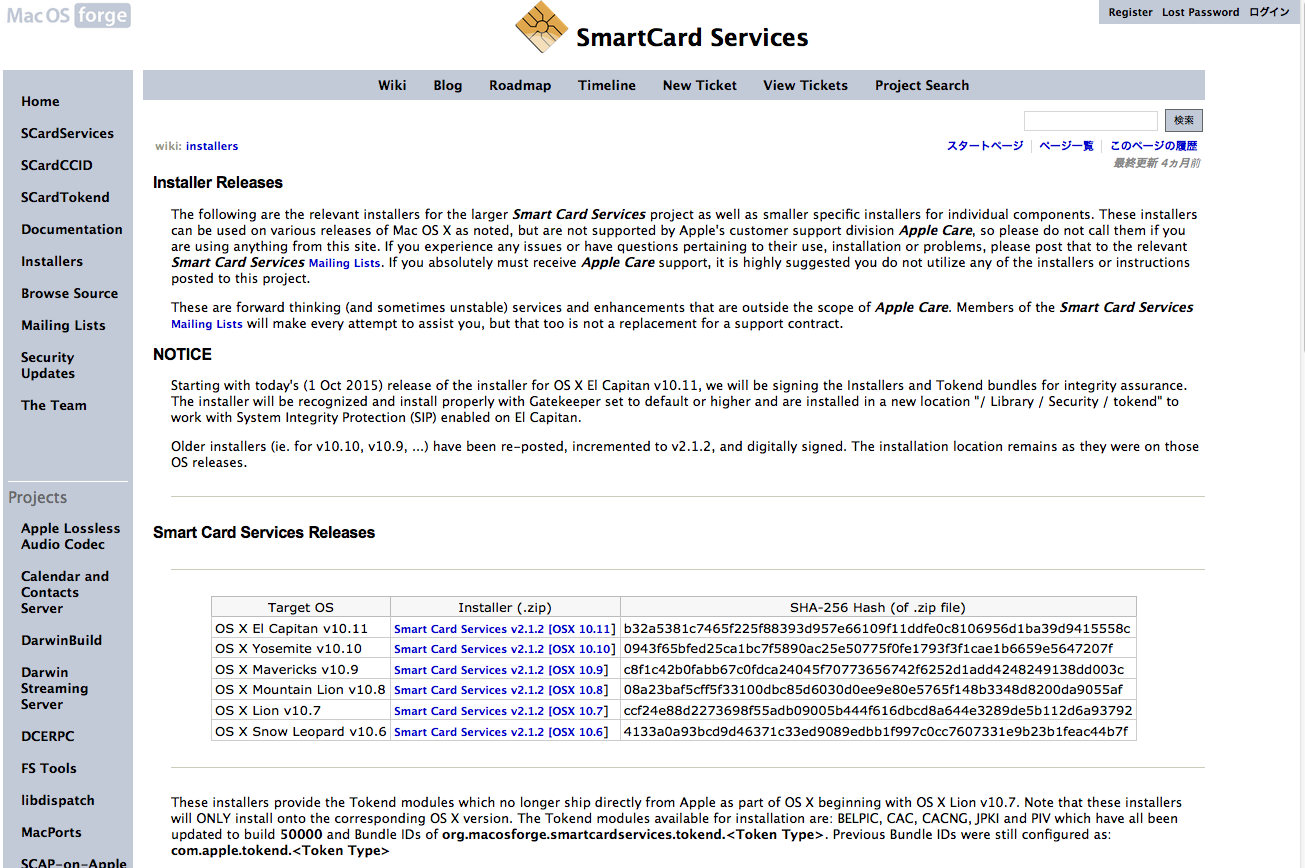Viewport: 1305px width, 868px height.
Task: Click the hash starting c8f1c42b0fabb
Action: [x=873, y=670]
